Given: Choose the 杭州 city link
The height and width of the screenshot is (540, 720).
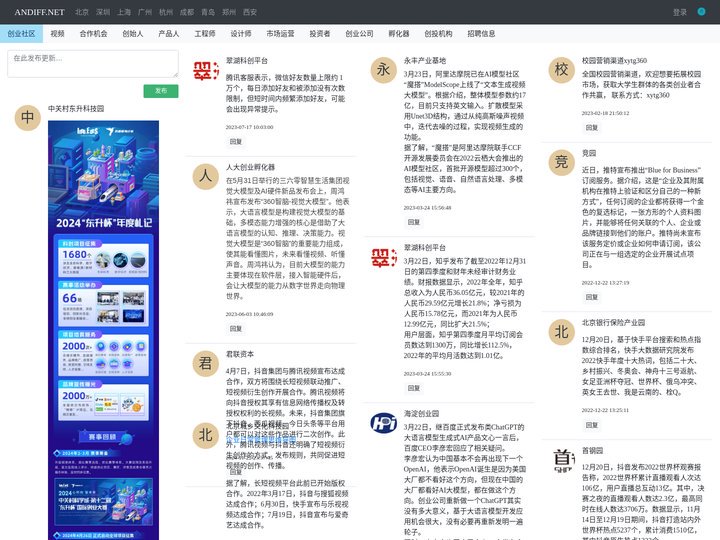Looking at the screenshot, I should (166, 12).
